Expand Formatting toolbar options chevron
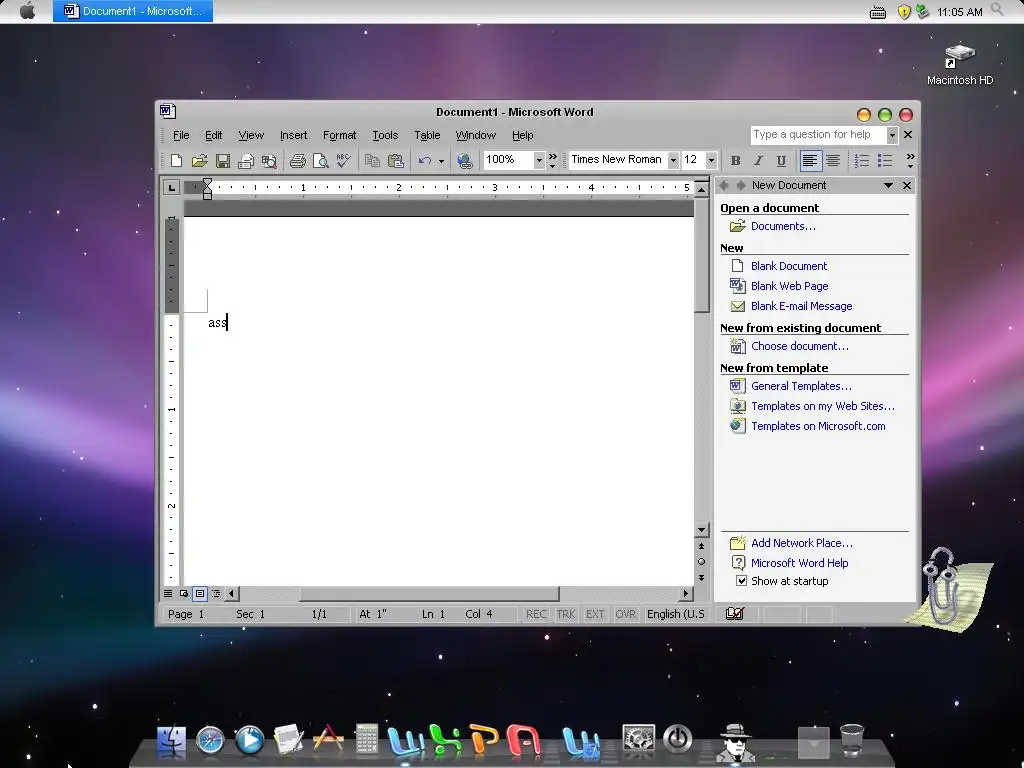1024x768 pixels. [x=910, y=160]
